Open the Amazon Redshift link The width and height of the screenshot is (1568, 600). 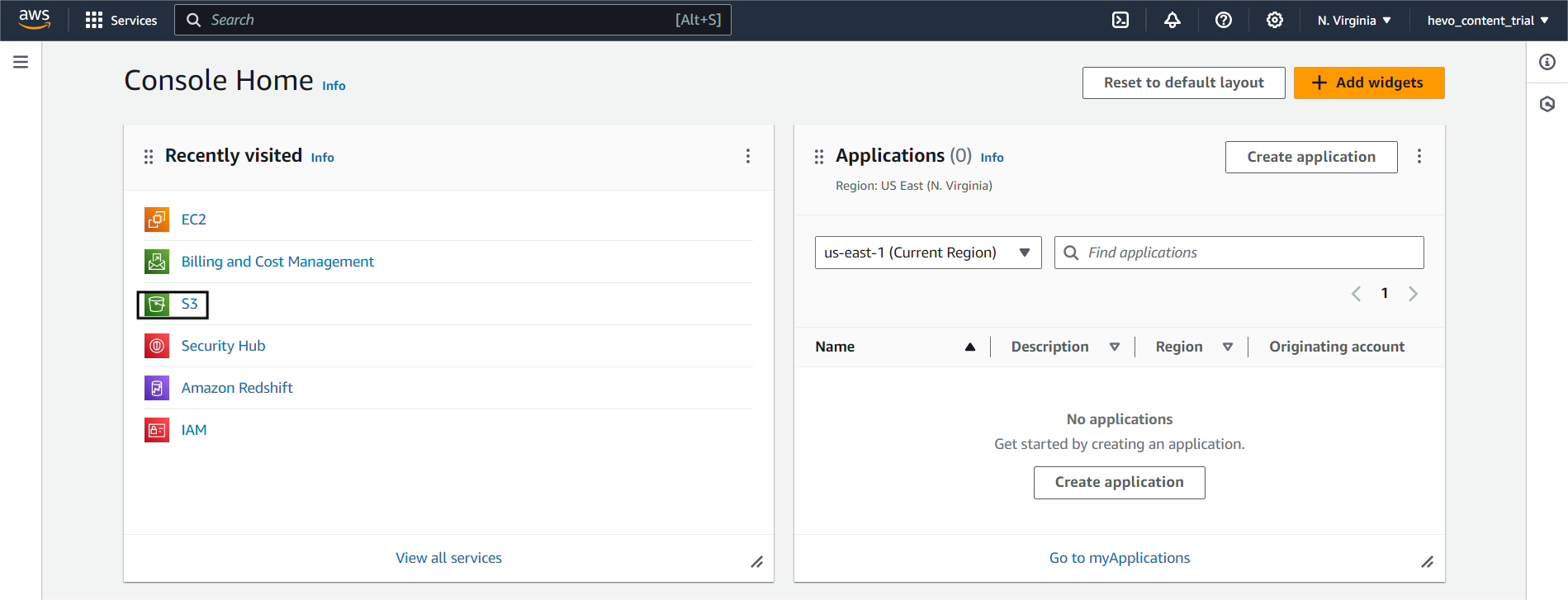(237, 388)
